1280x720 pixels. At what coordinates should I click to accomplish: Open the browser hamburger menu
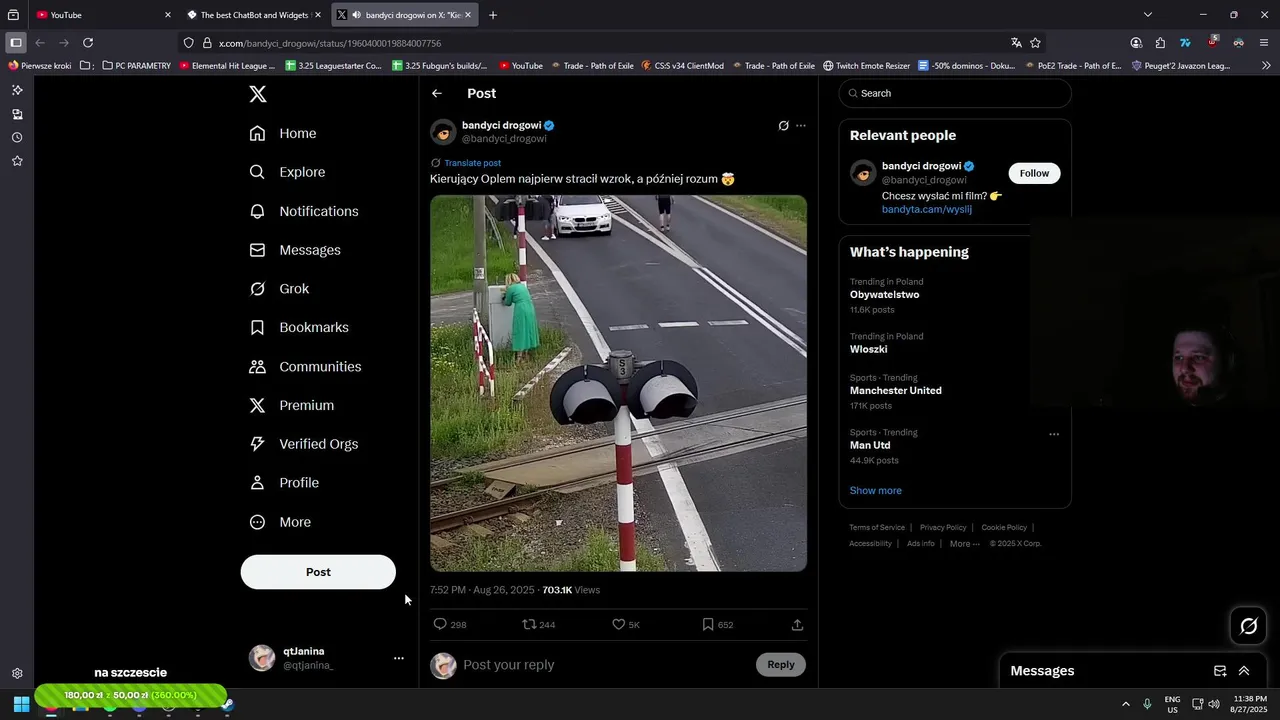click(1264, 43)
